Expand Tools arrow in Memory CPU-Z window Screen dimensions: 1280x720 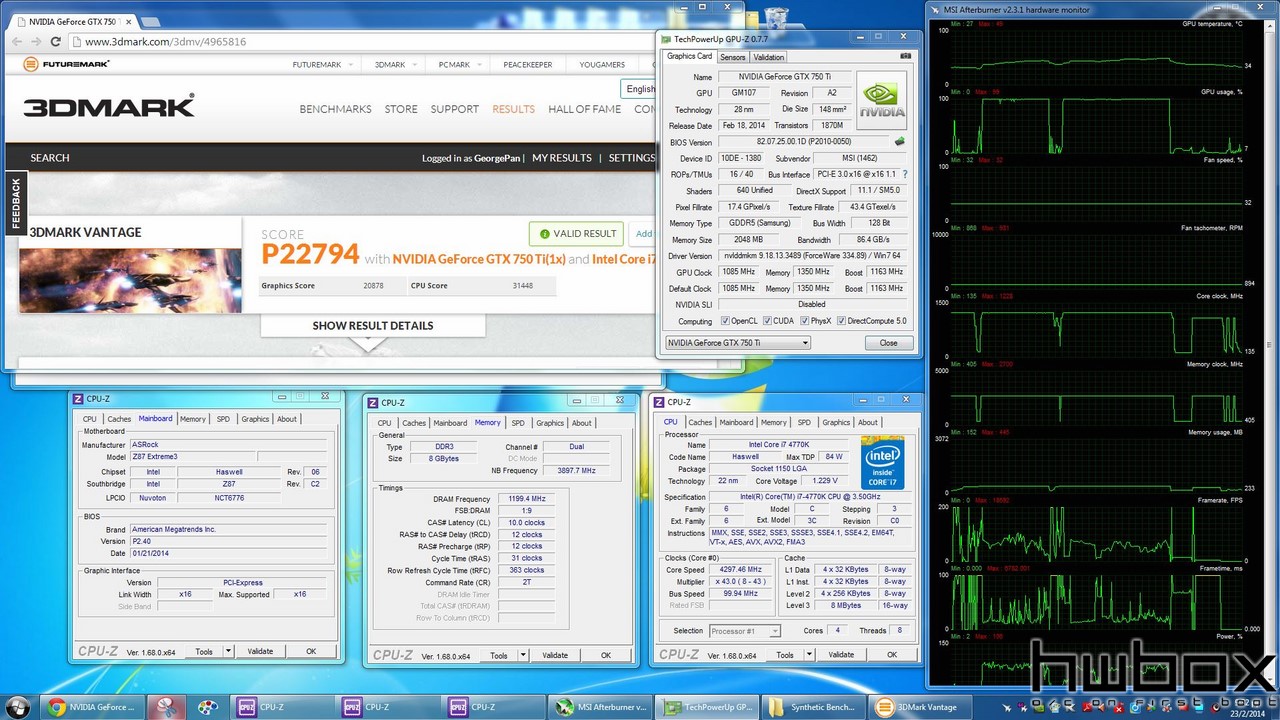tap(523, 655)
